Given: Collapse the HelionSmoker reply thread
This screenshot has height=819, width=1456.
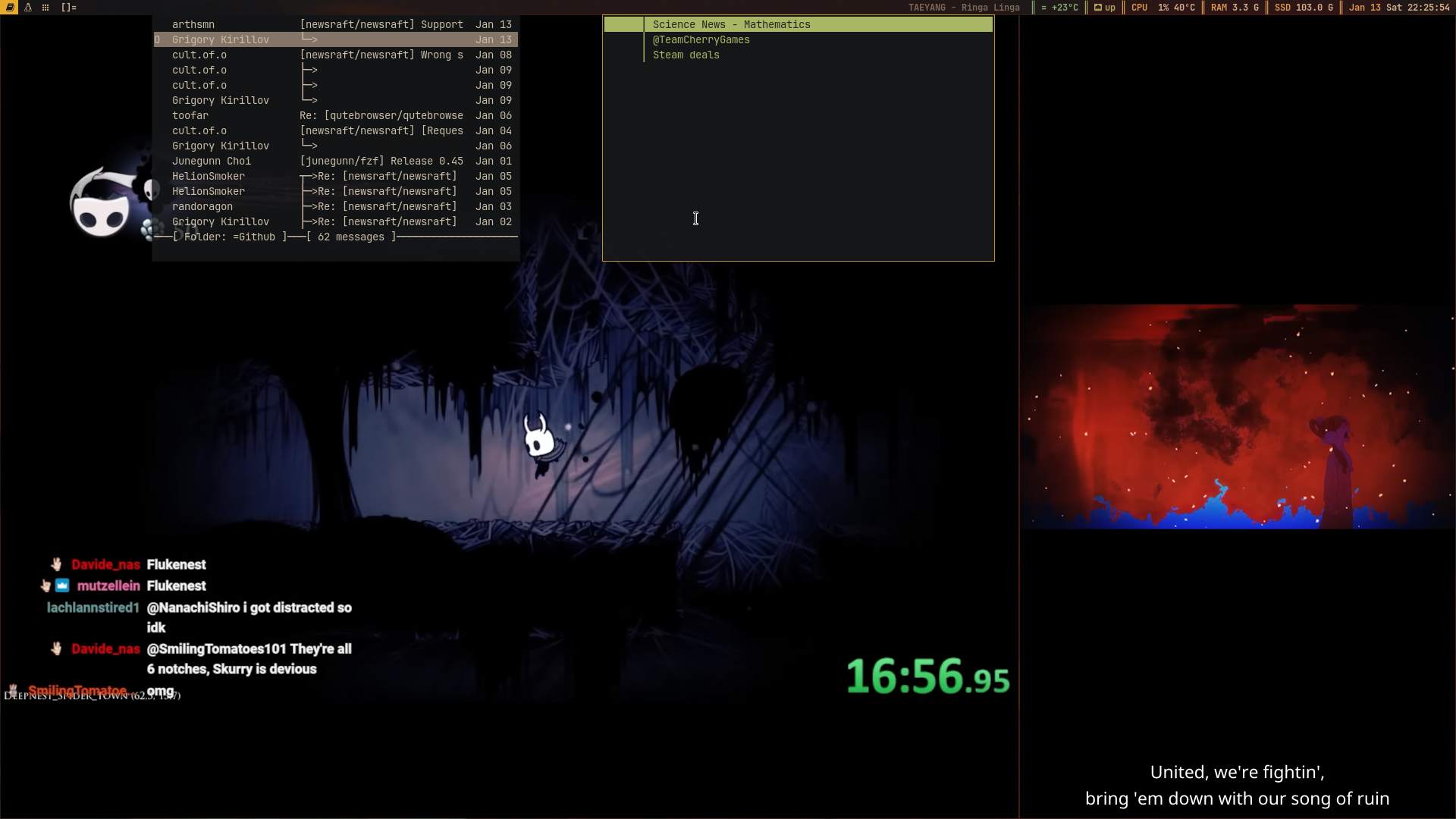Looking at the screenshot, I should [311, 176].
